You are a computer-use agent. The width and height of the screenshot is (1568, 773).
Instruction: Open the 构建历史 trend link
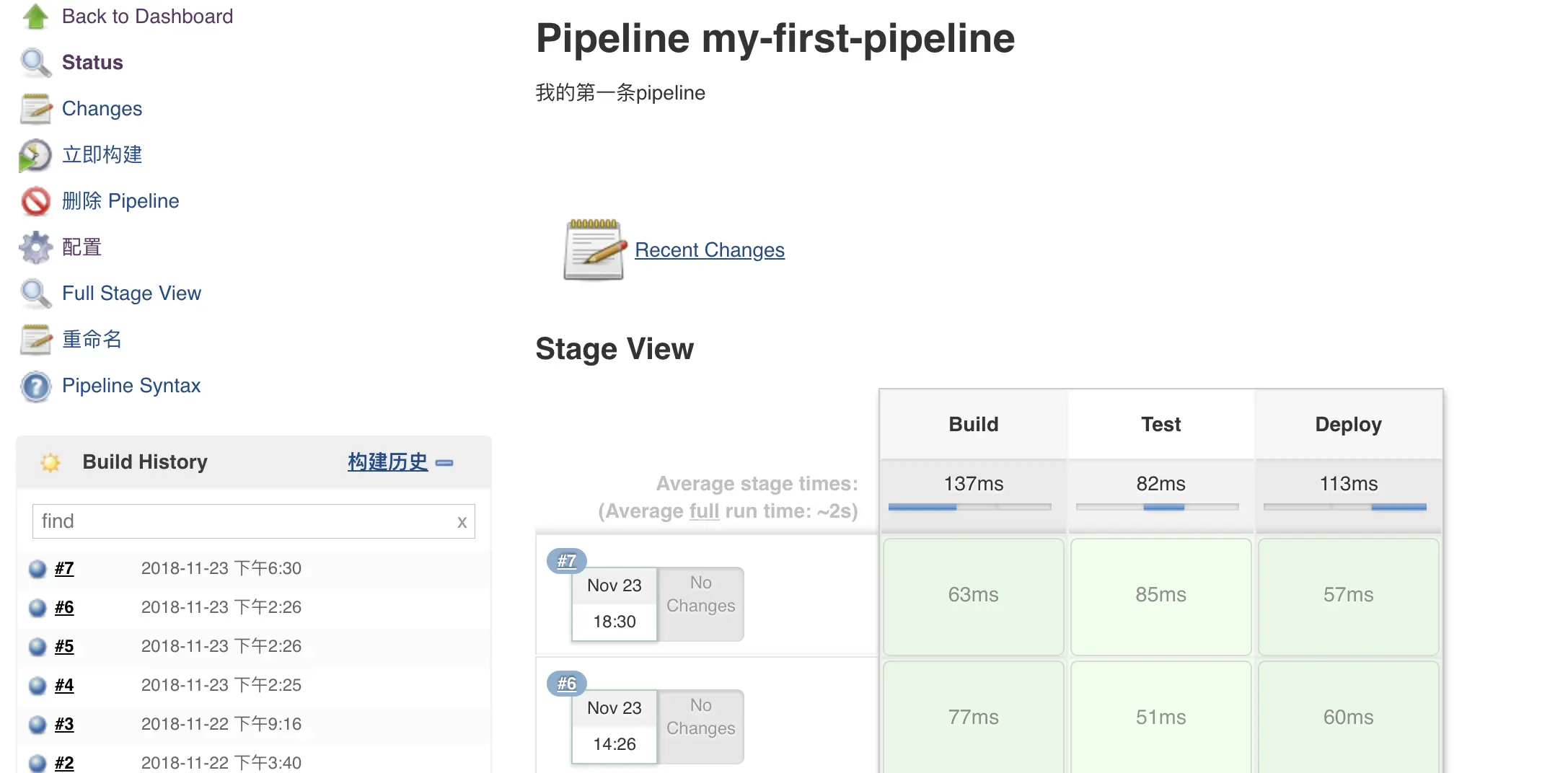tap(387, 462)
